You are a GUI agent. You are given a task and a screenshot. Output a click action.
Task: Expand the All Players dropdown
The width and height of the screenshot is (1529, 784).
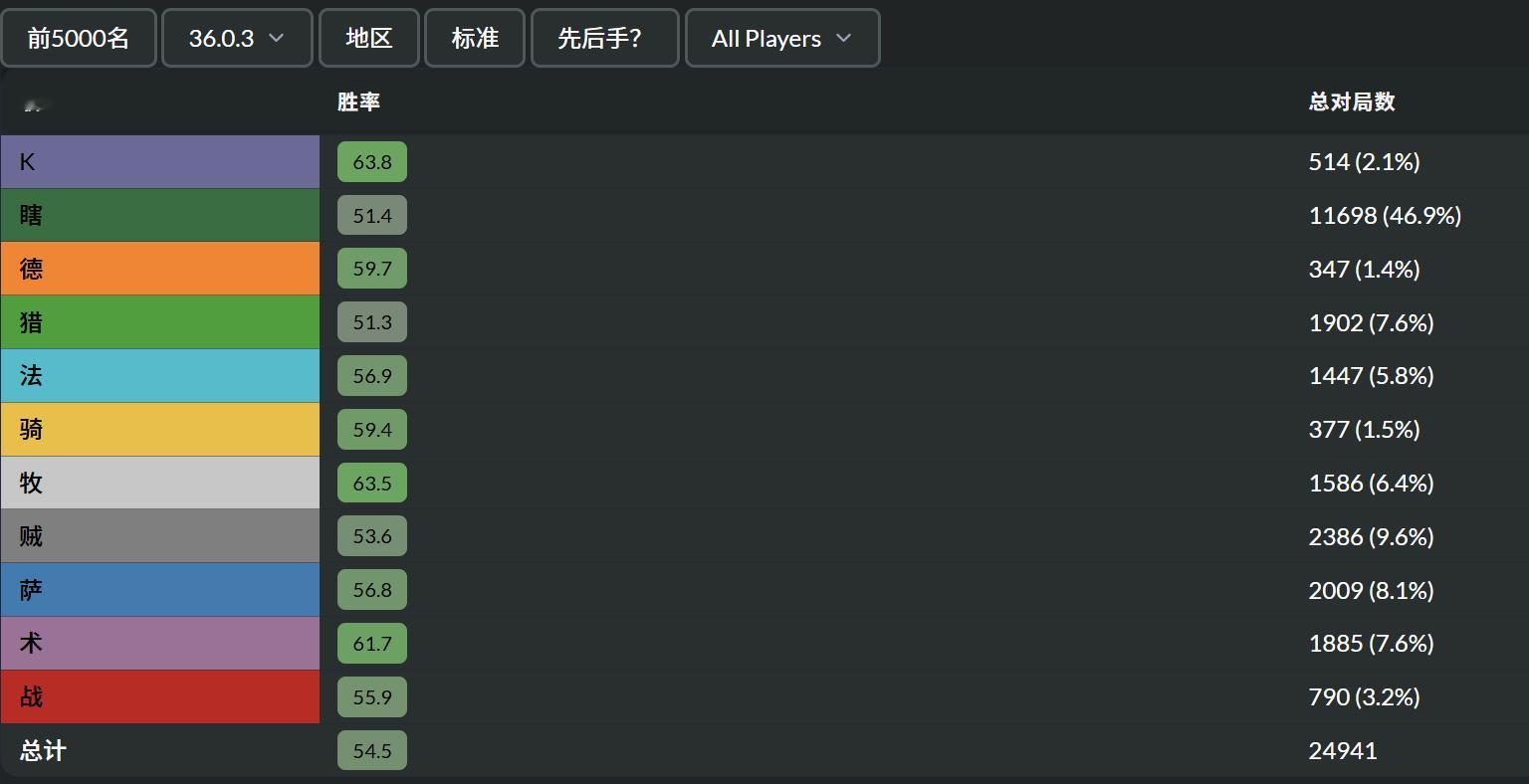point(782,38)
